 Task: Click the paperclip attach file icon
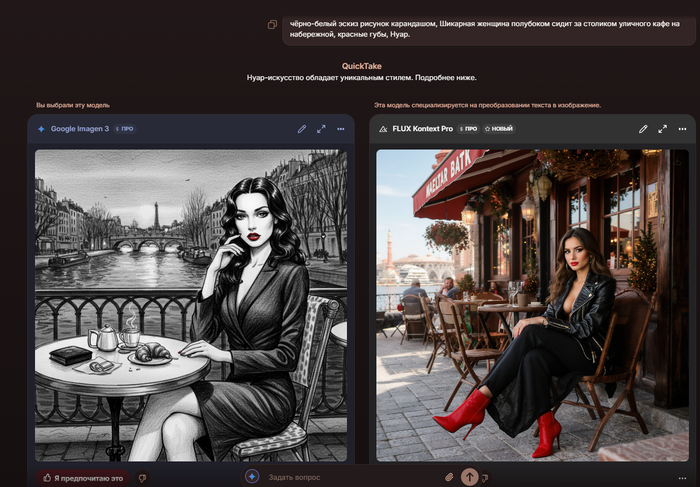pos(449,477)
